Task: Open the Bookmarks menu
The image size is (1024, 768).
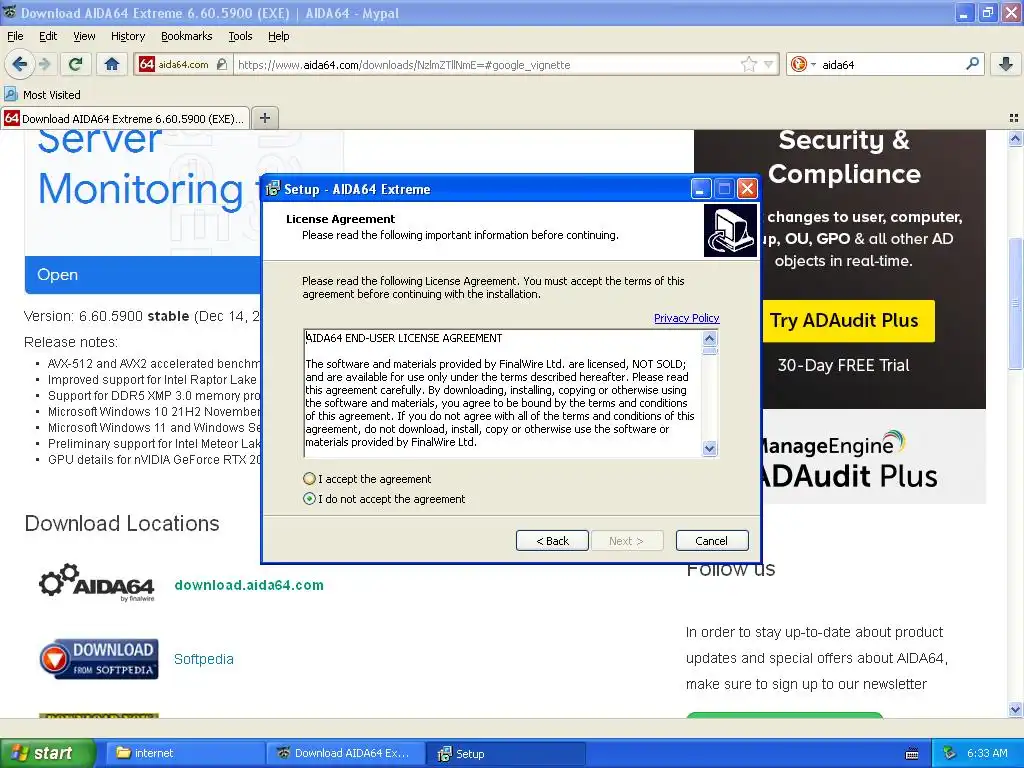Action: click(186, 36)
